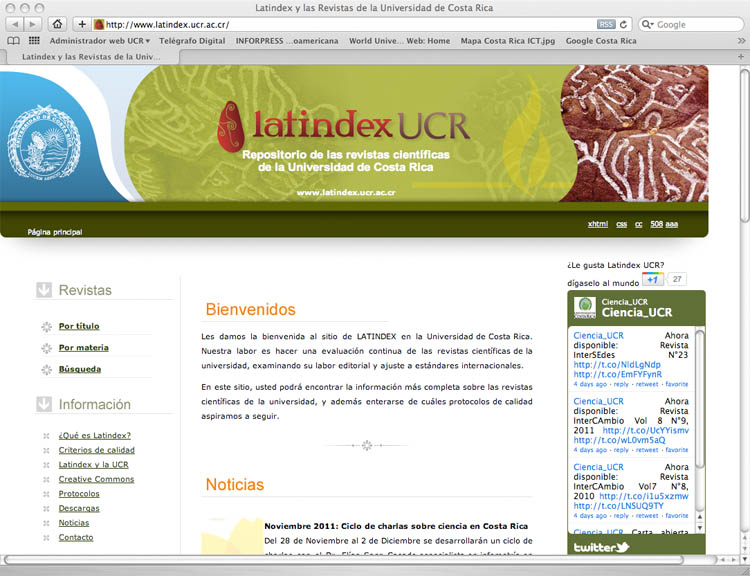Go back with the browser back arrow
Viewport: 750px width, 576px height.
pos(15,24)
